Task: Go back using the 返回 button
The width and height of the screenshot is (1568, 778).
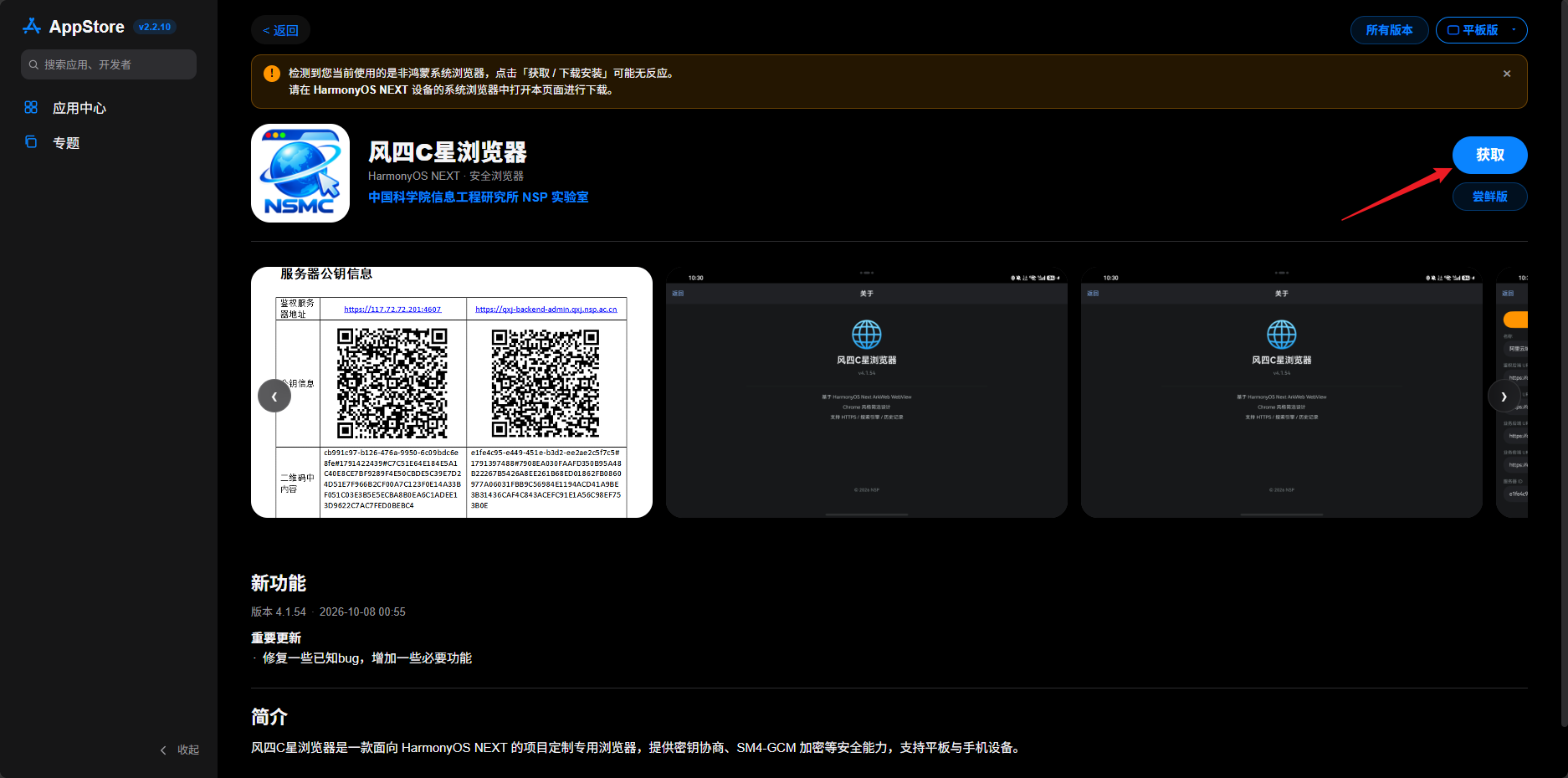Action: point(280,30)
